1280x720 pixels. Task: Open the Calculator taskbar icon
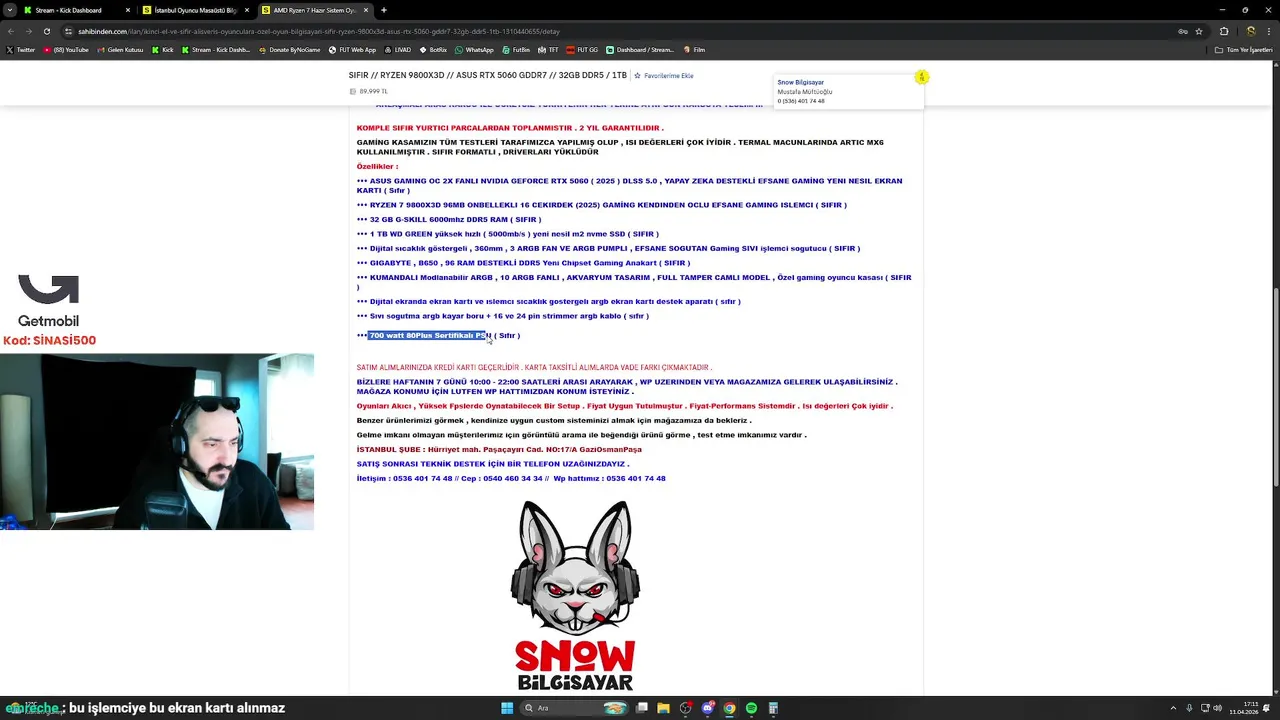click(x=774, y=708)
